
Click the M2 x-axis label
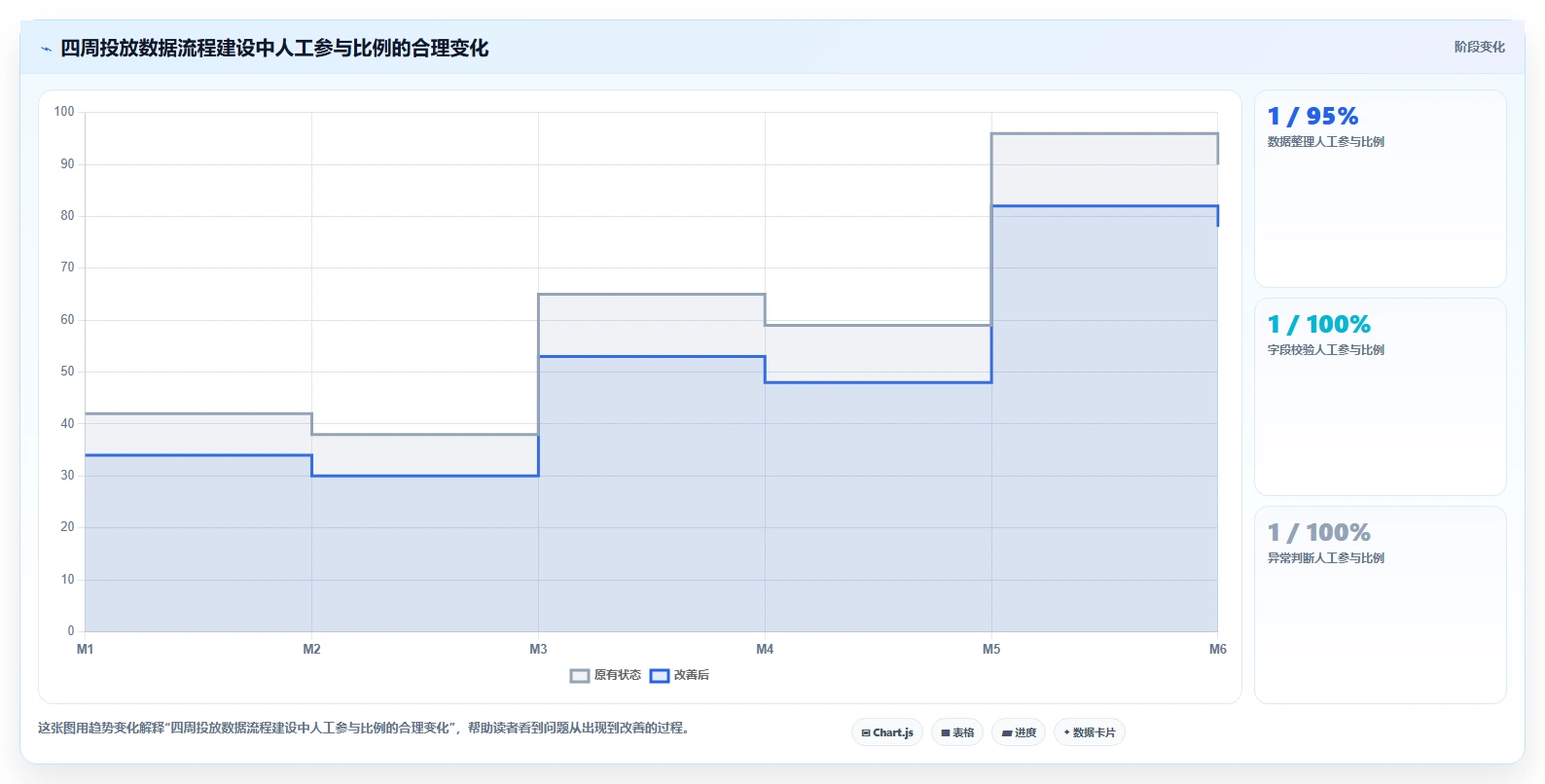[x=311, y=649]
